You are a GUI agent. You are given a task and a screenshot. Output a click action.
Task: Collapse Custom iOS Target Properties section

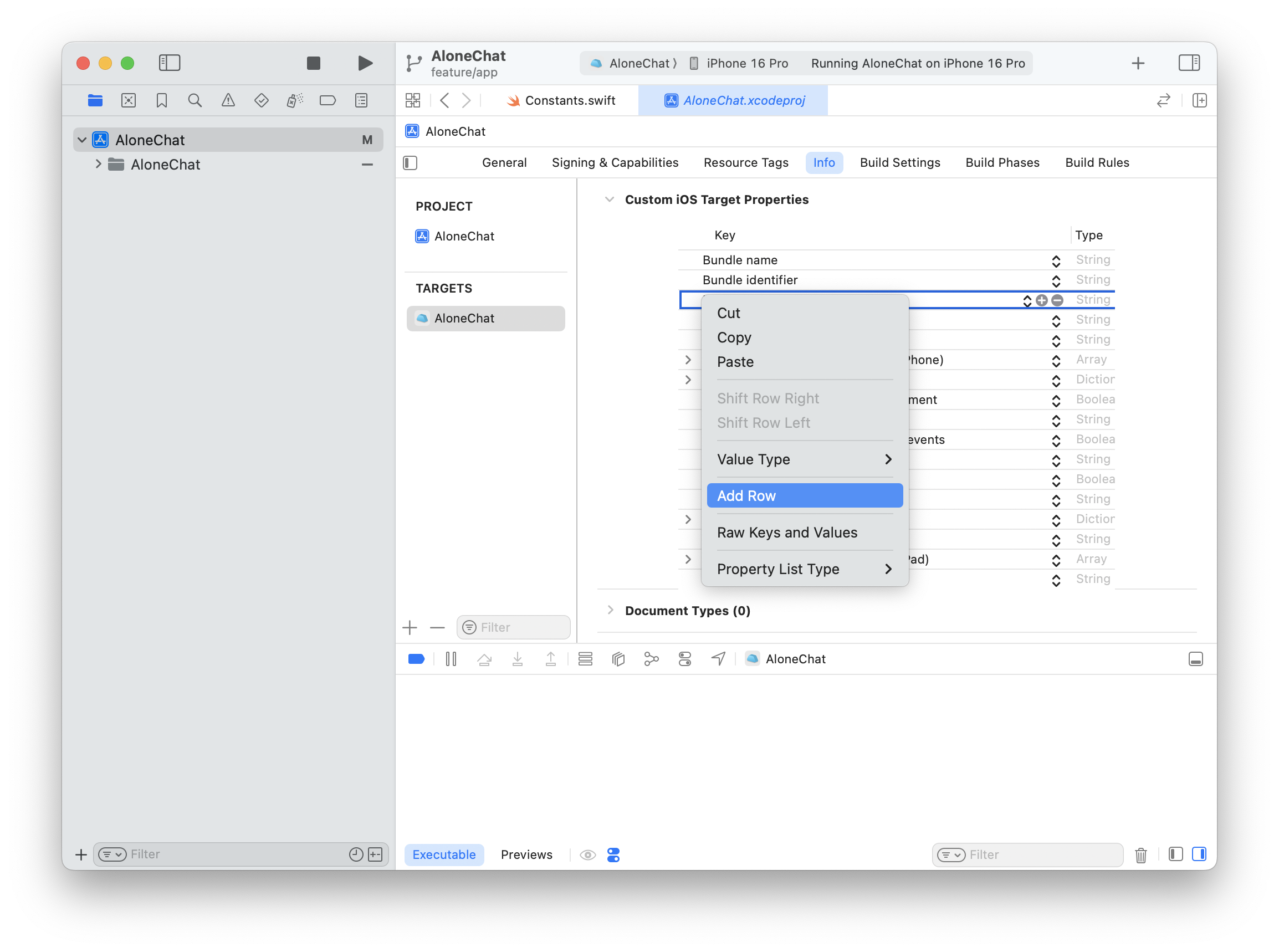(x=609, y=199)
